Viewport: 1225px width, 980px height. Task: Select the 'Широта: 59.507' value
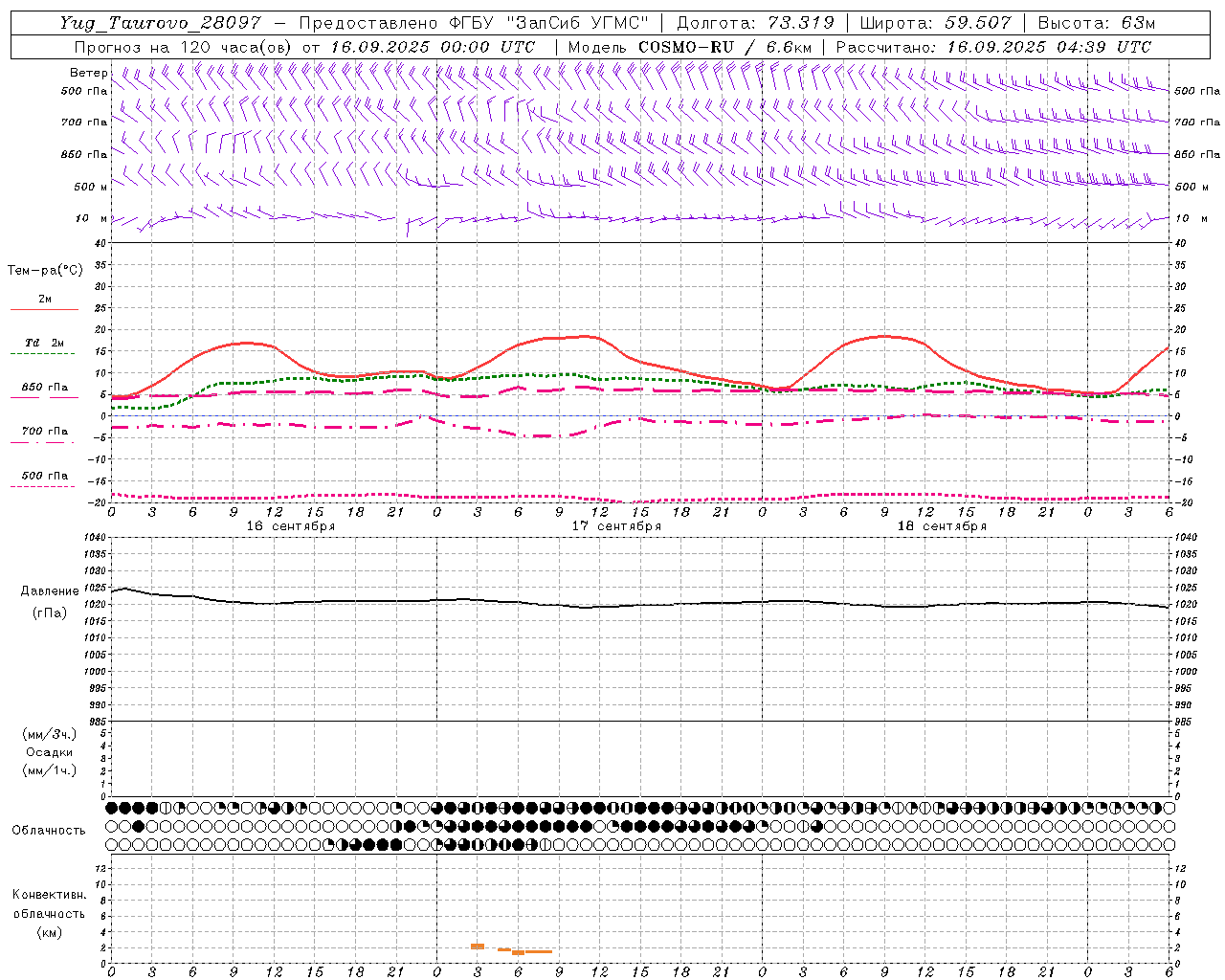935,23
